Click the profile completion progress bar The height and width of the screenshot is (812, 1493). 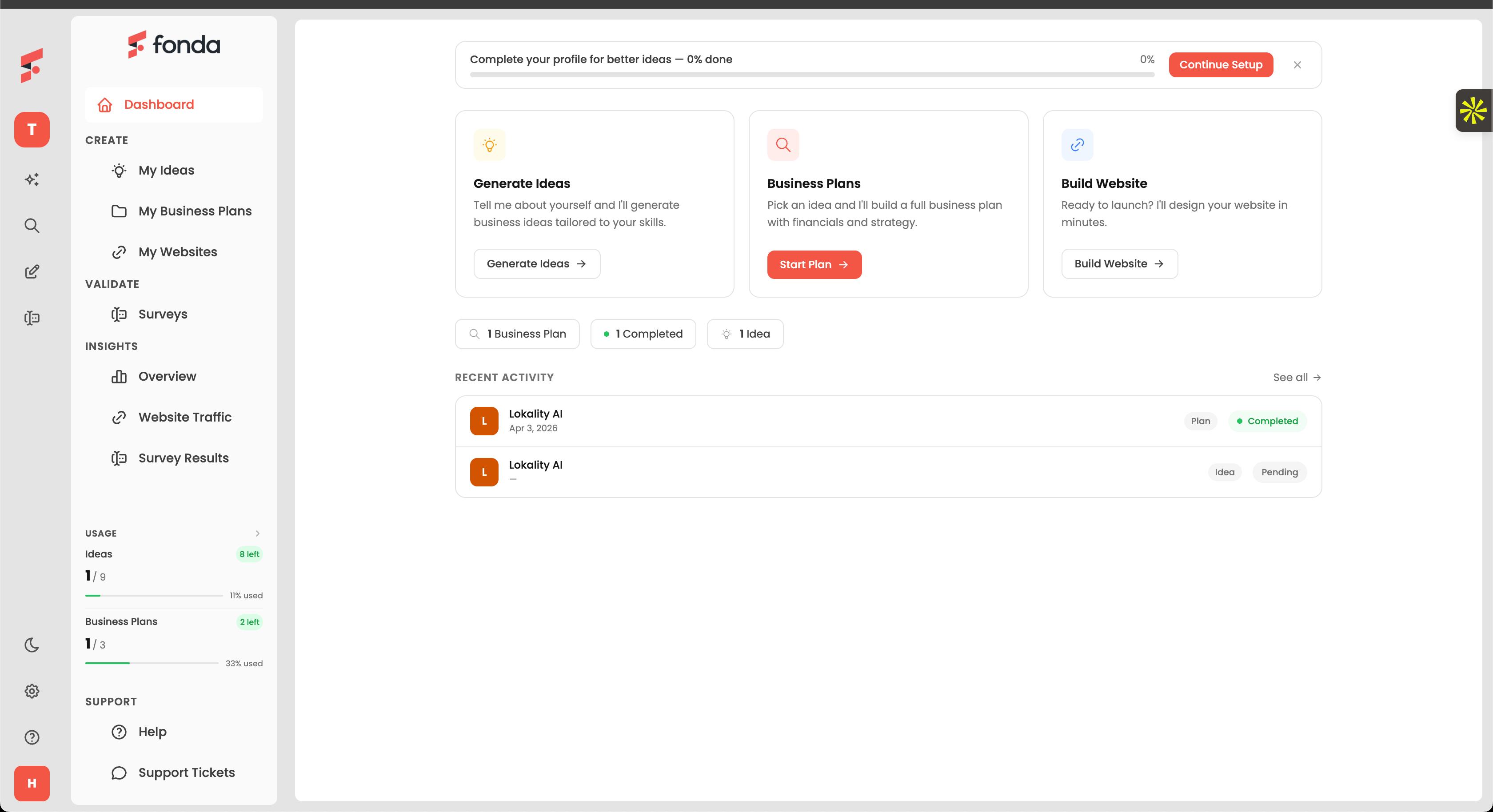(811, 75)
